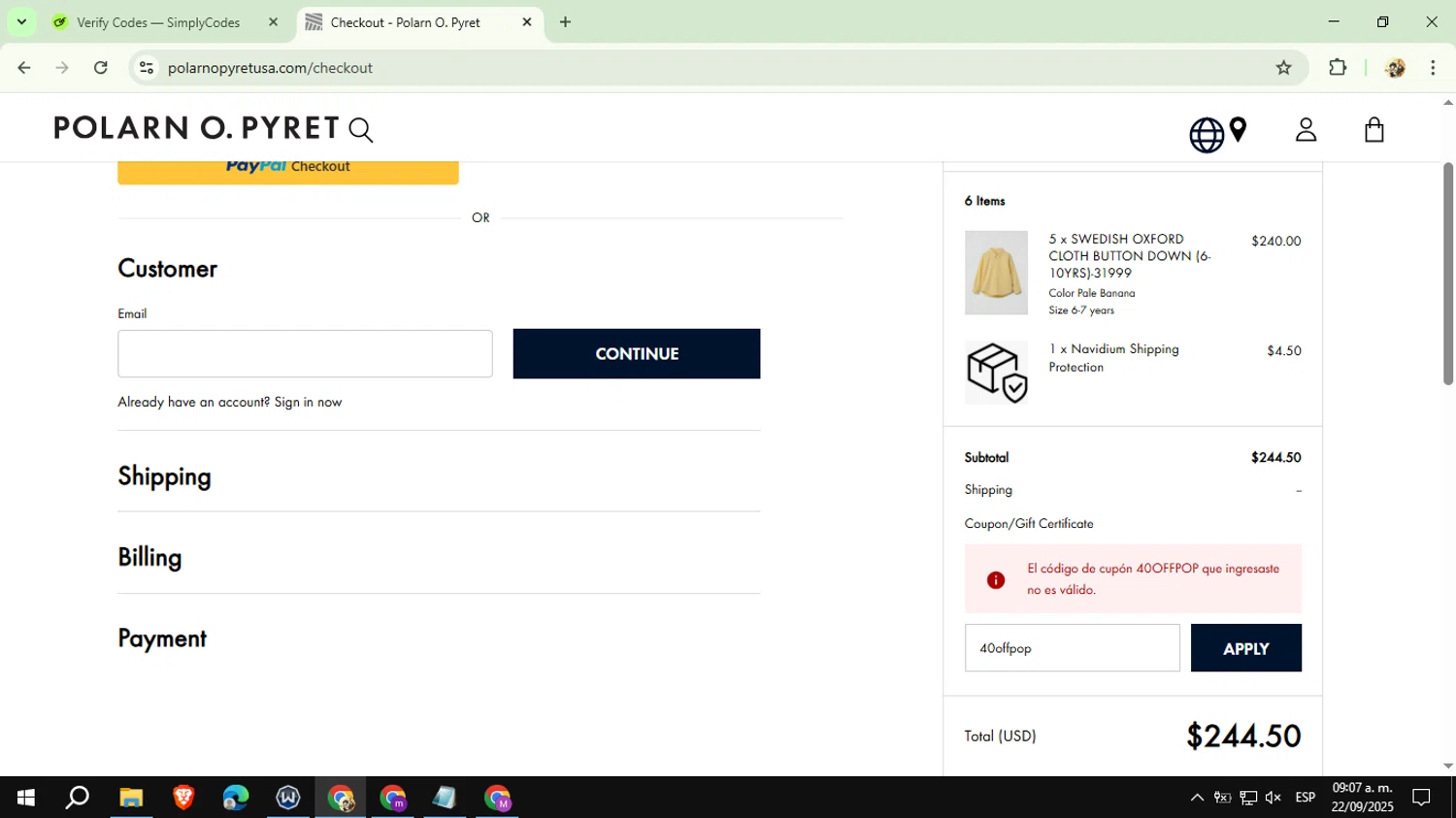
Task: Click the site search magnifier icon
Action: [x=361, y=130]
